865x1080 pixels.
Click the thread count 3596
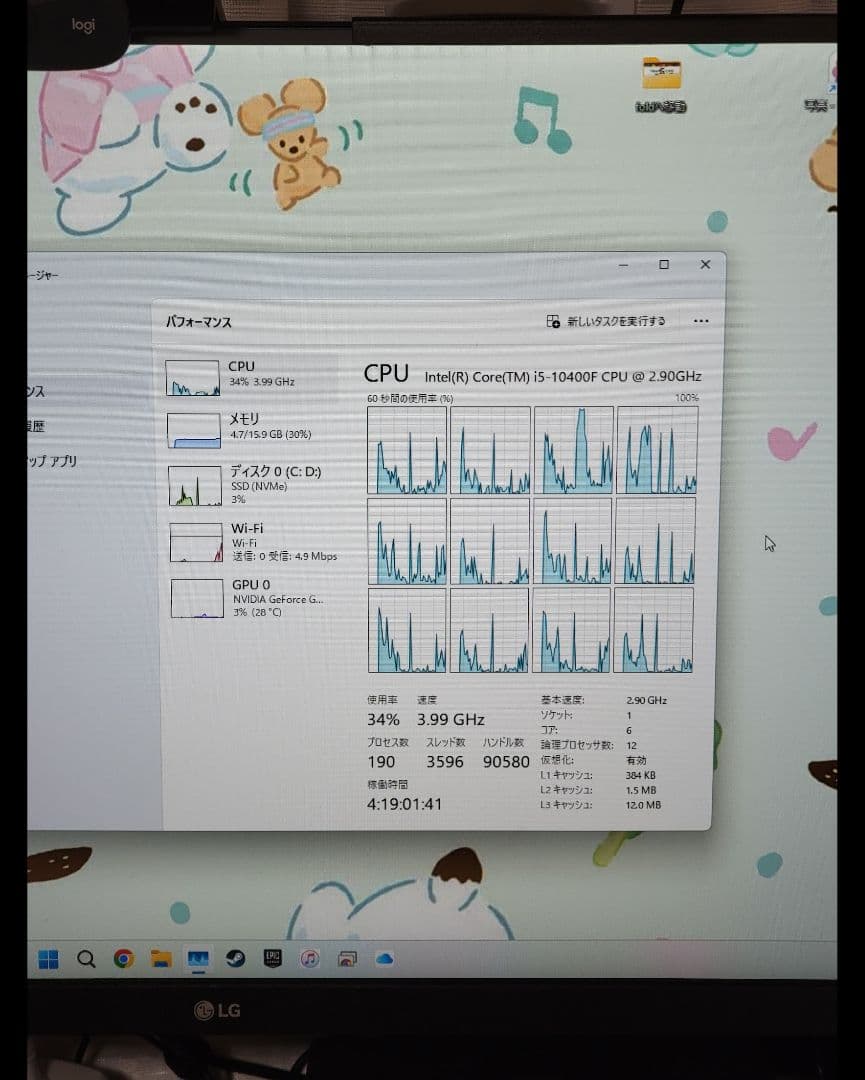(445, 762)
